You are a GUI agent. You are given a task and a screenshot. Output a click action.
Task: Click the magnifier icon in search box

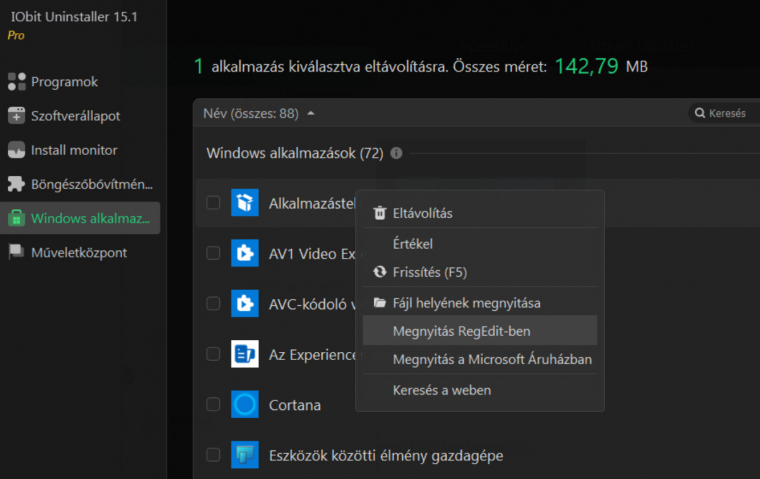click(x=699, y=113)
